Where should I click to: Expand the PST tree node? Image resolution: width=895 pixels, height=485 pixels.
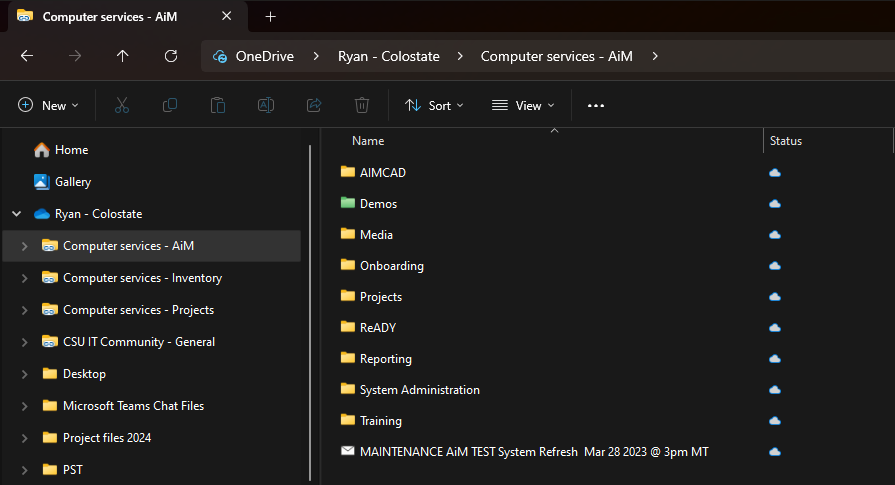coord(24,470)
